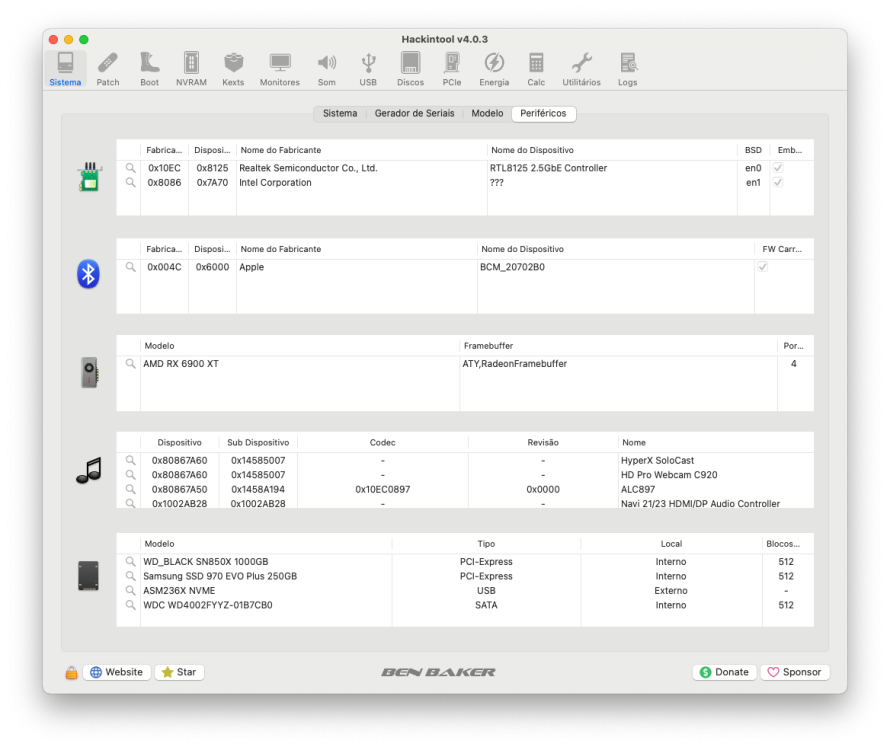This screenshot has width=890, height=750.
Task: Open the Logs toolbar section
Action: (627, 69)
